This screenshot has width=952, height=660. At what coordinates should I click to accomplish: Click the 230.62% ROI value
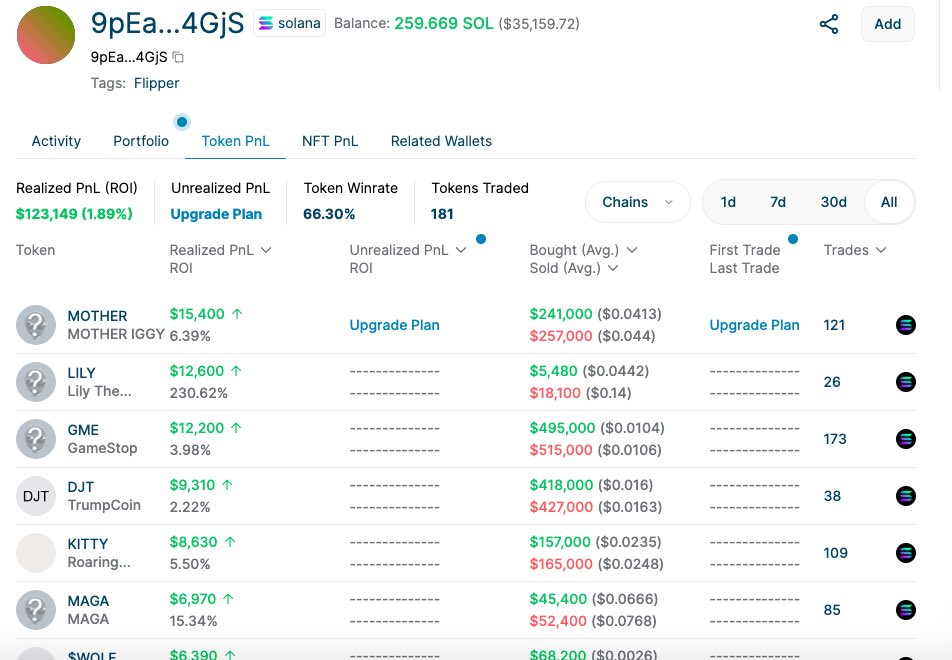[199, 393]
